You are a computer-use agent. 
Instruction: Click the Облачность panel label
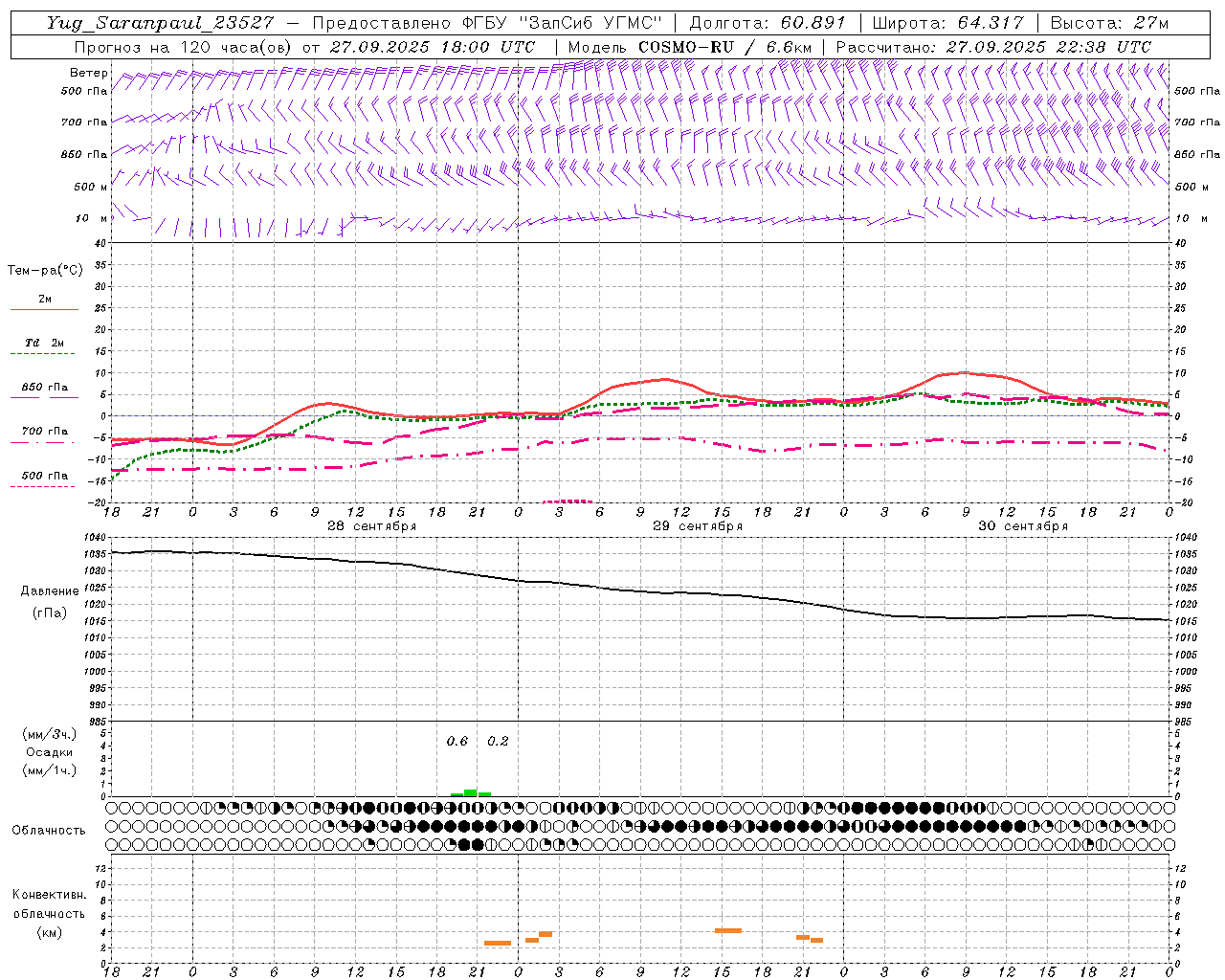[49, 831]
